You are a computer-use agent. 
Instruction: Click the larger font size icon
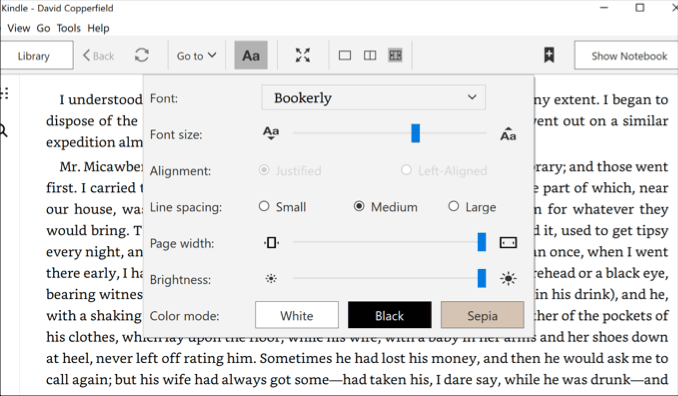(508, 134)
